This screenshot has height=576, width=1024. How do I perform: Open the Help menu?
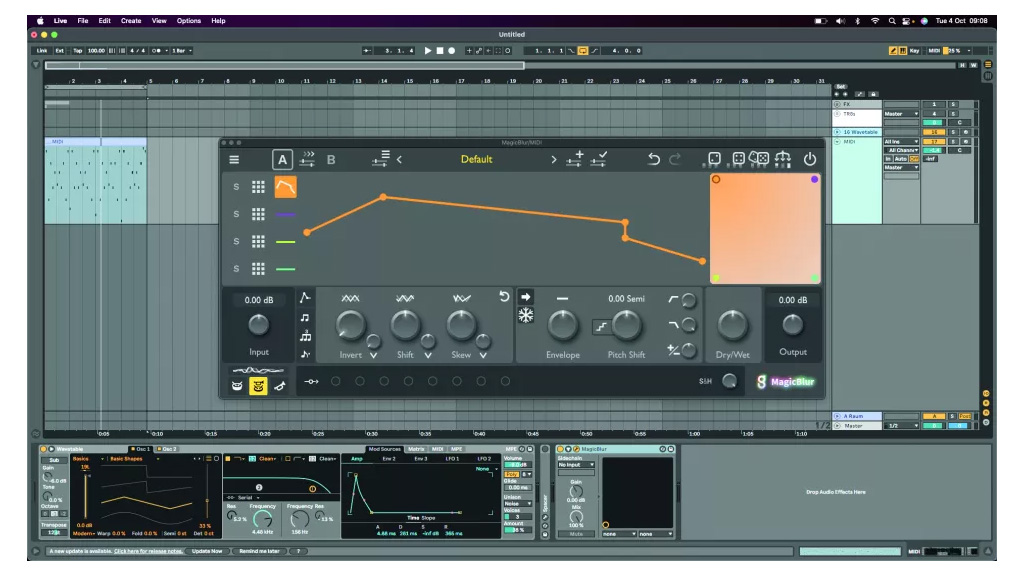tap(218, 21)
